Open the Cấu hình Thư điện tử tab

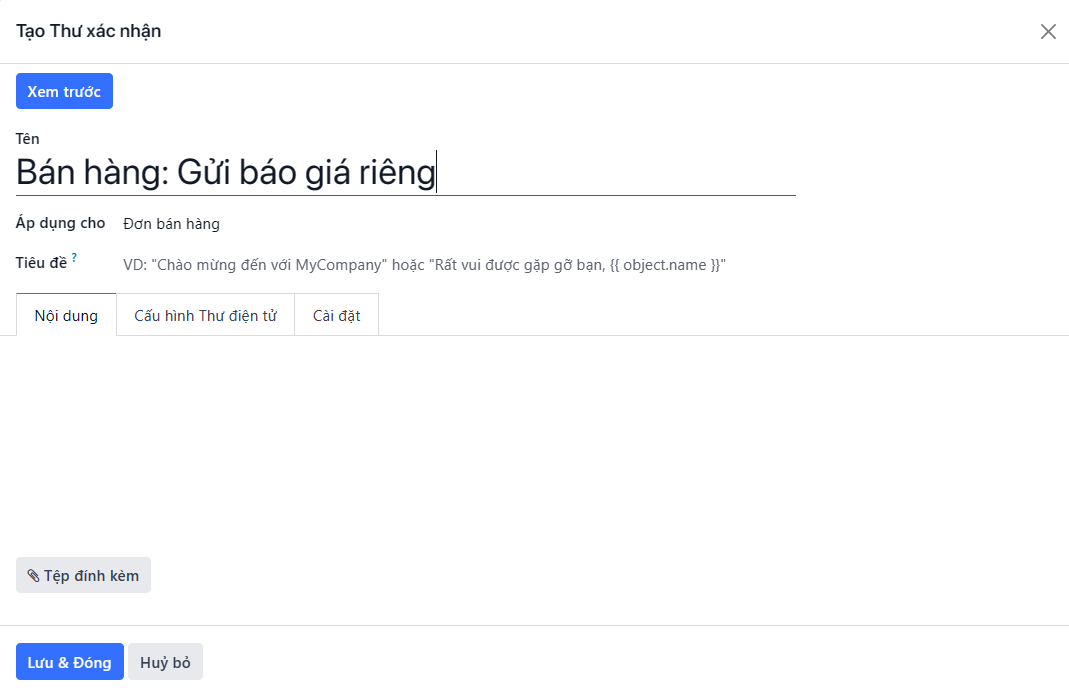click(205, 315)
